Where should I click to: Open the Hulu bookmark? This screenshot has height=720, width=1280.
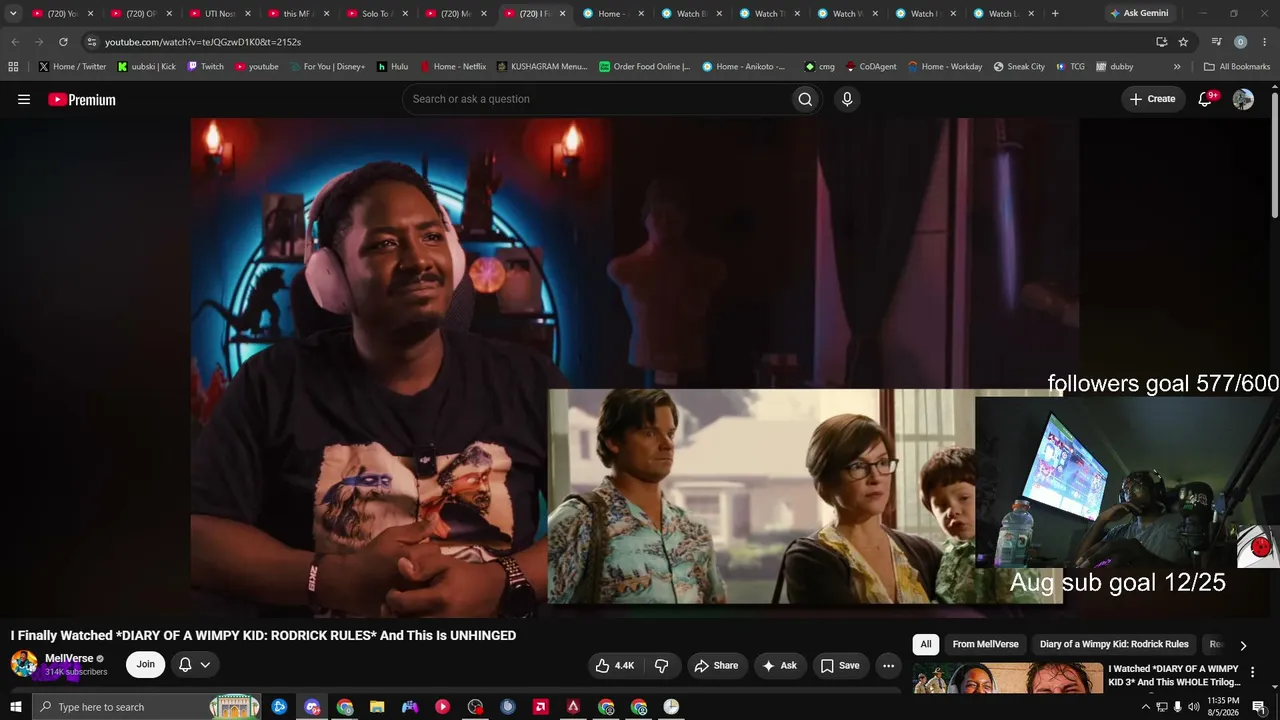(392, 67)
